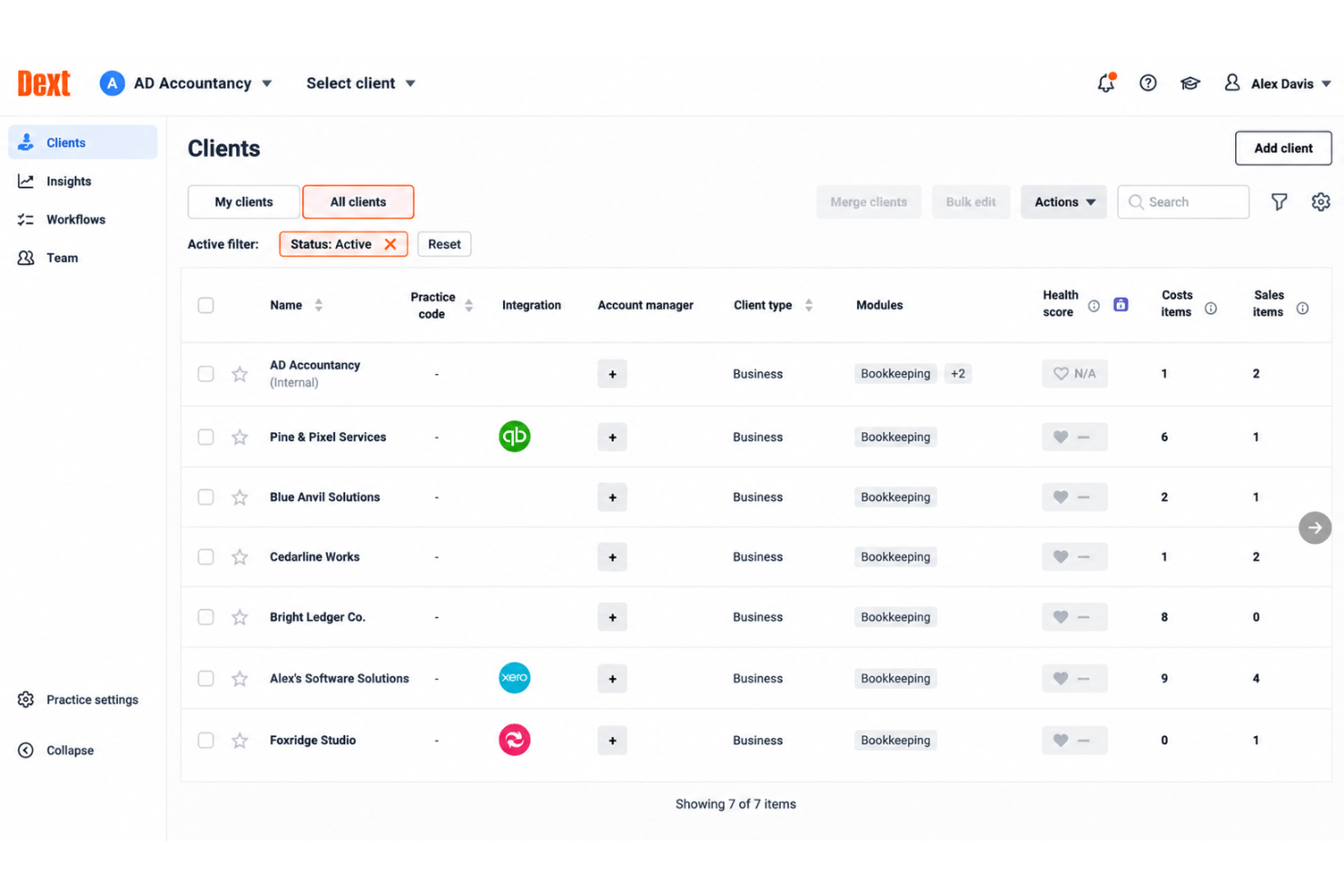Check the Foxridge Studio checkbox
This screenshot has height=896, width=1344.
(x=206, y=741)
